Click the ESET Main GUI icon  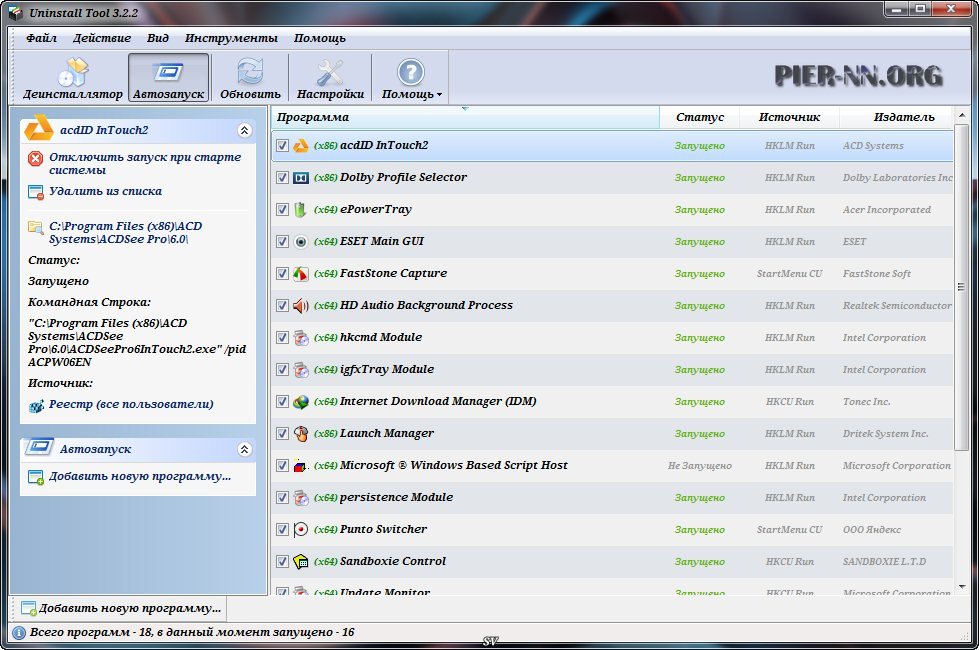click(301, 242)
